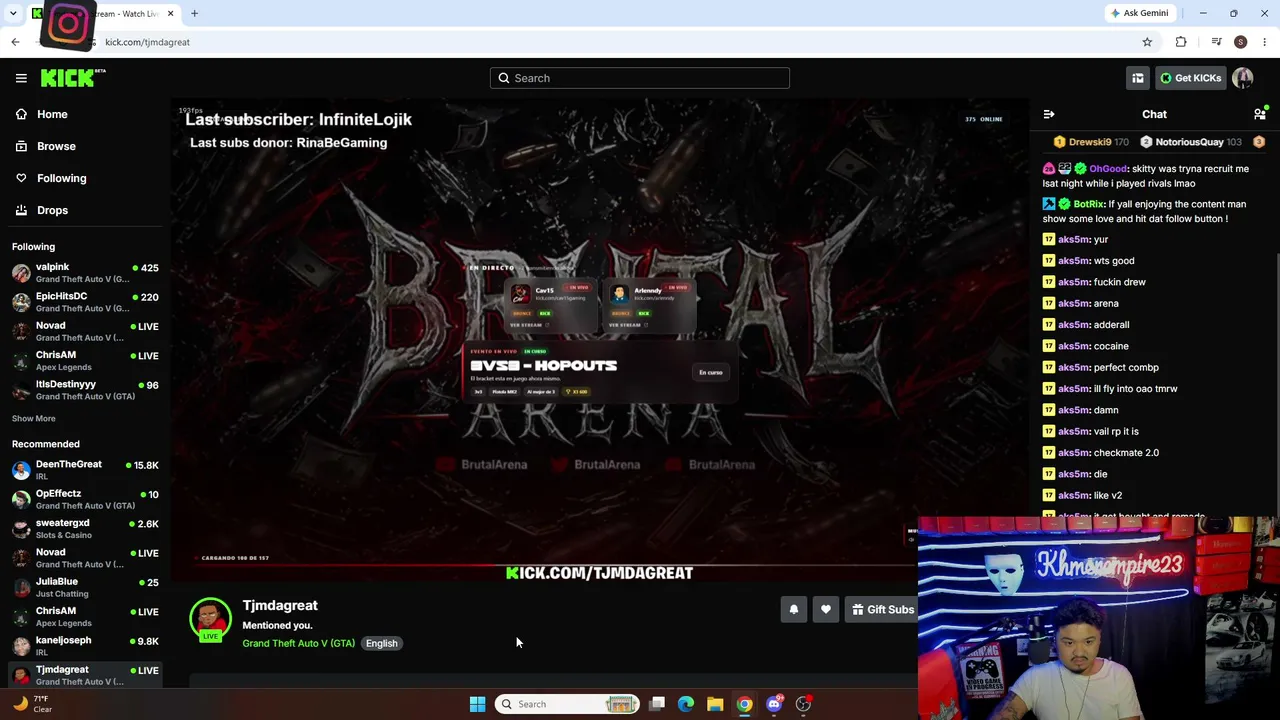Click the English language tag
The height and width of the screenshot is (720, 1280).
[381, 643]
